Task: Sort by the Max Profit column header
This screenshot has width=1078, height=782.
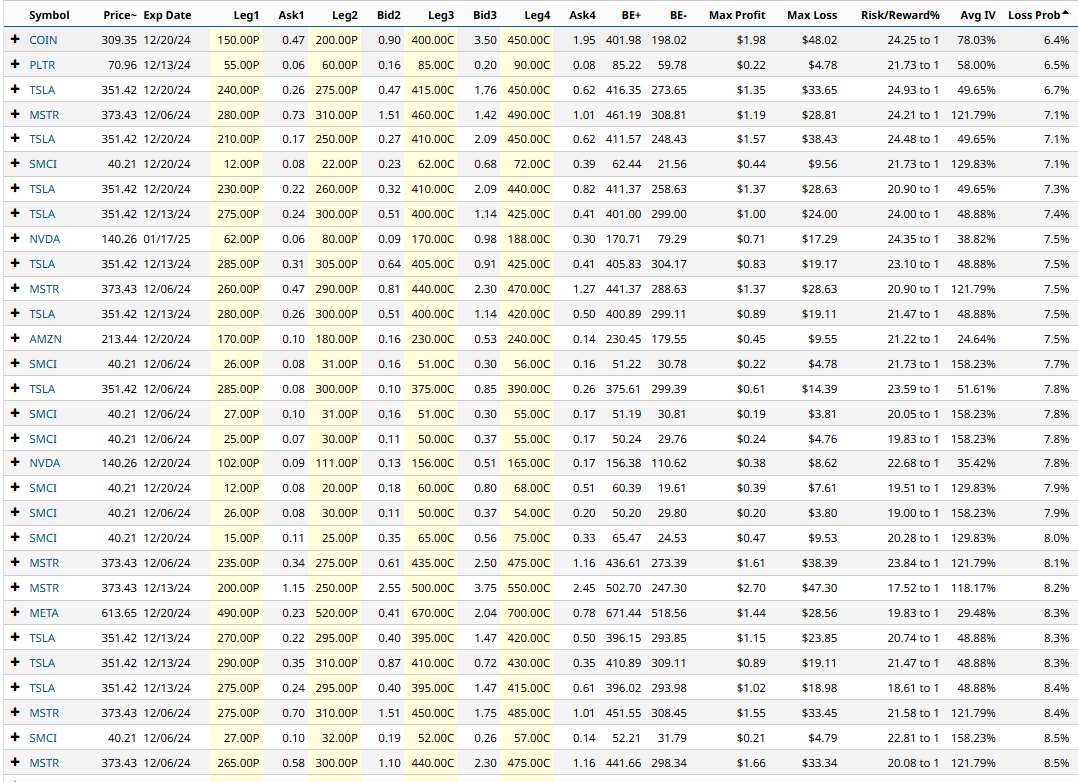Action: 737,15
